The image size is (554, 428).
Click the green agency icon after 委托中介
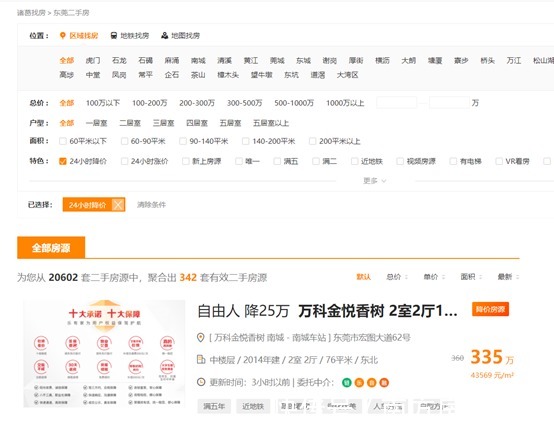[x=347, y=382]
